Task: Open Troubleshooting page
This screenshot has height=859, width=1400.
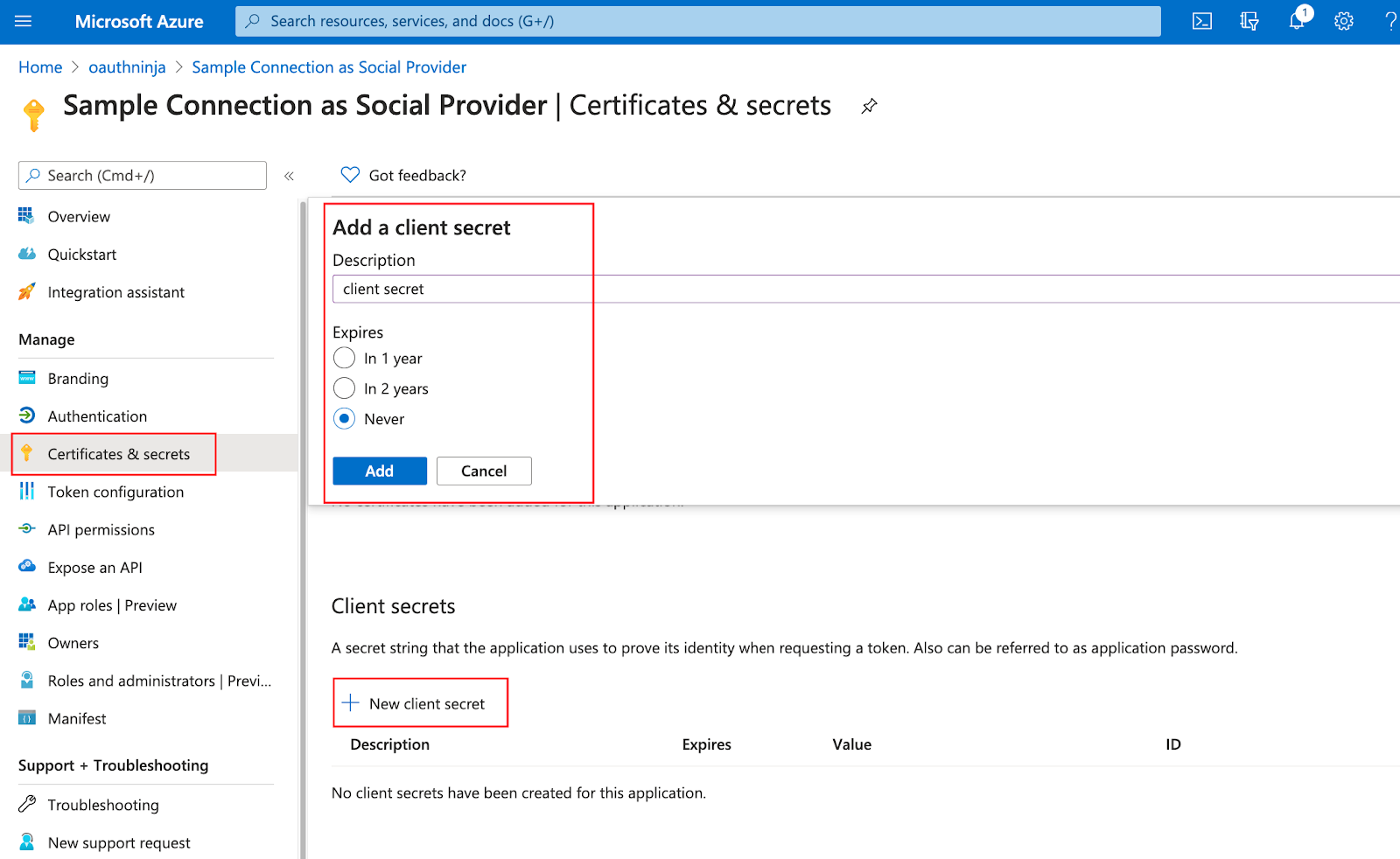Action: click(x=103, y=805)
